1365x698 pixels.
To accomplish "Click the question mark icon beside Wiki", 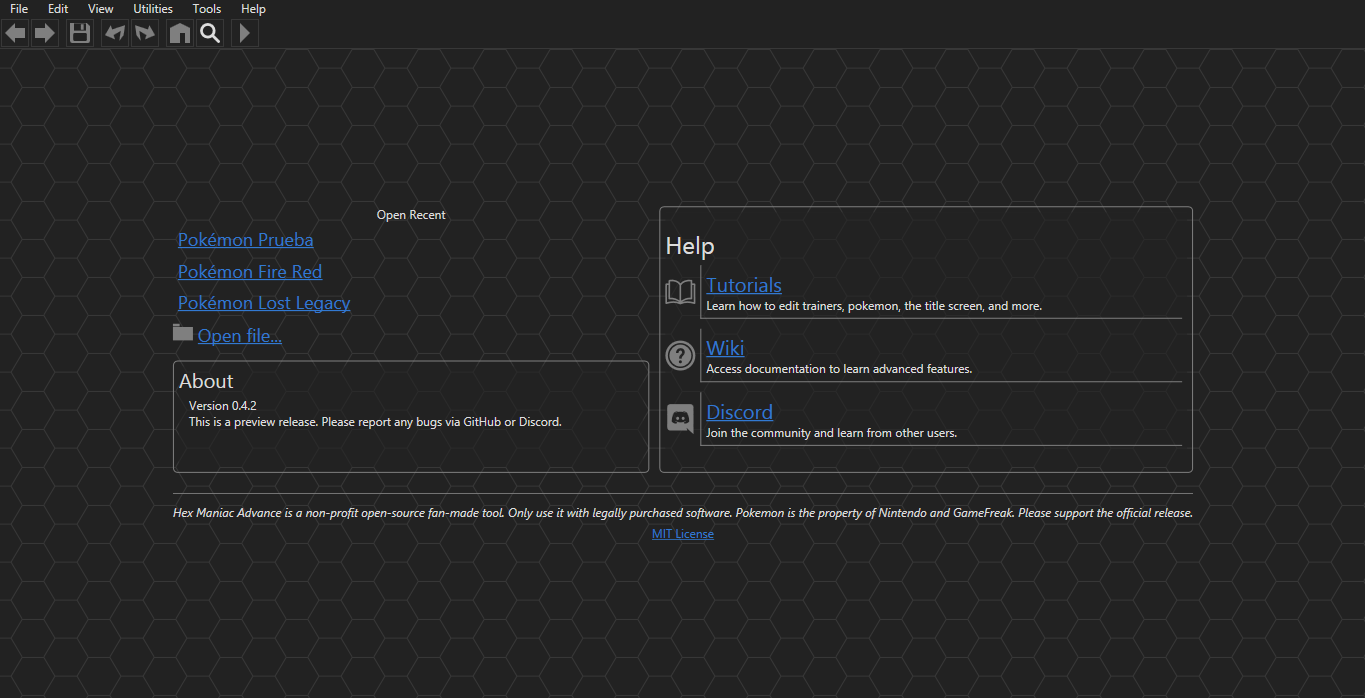I will pos(680,355).
